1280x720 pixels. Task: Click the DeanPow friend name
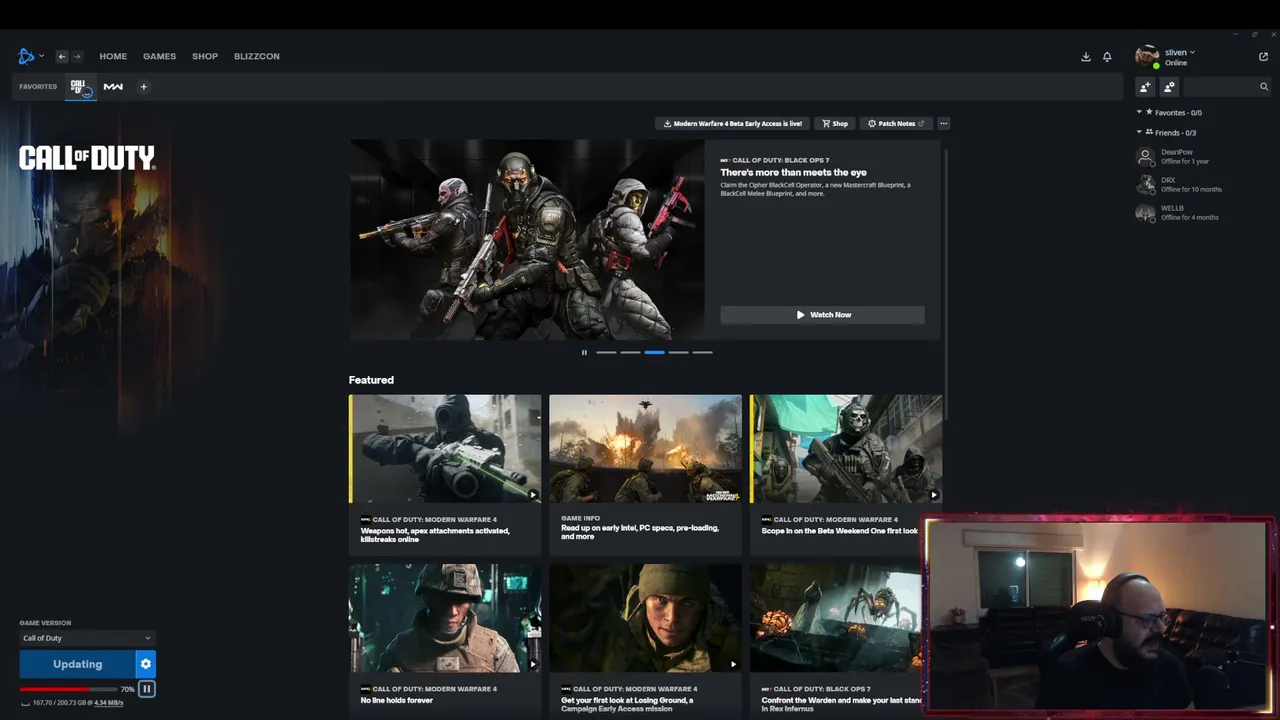[1177, 152]
